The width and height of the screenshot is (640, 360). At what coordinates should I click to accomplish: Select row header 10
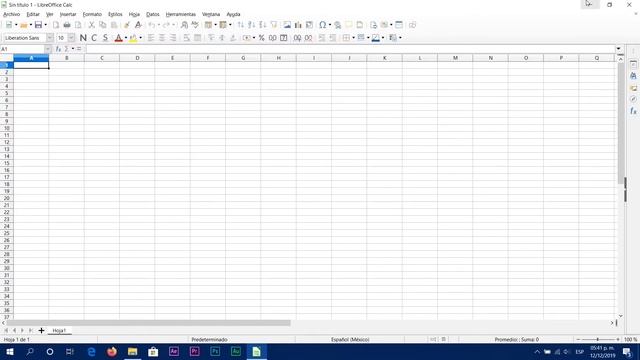click(7, 128)
